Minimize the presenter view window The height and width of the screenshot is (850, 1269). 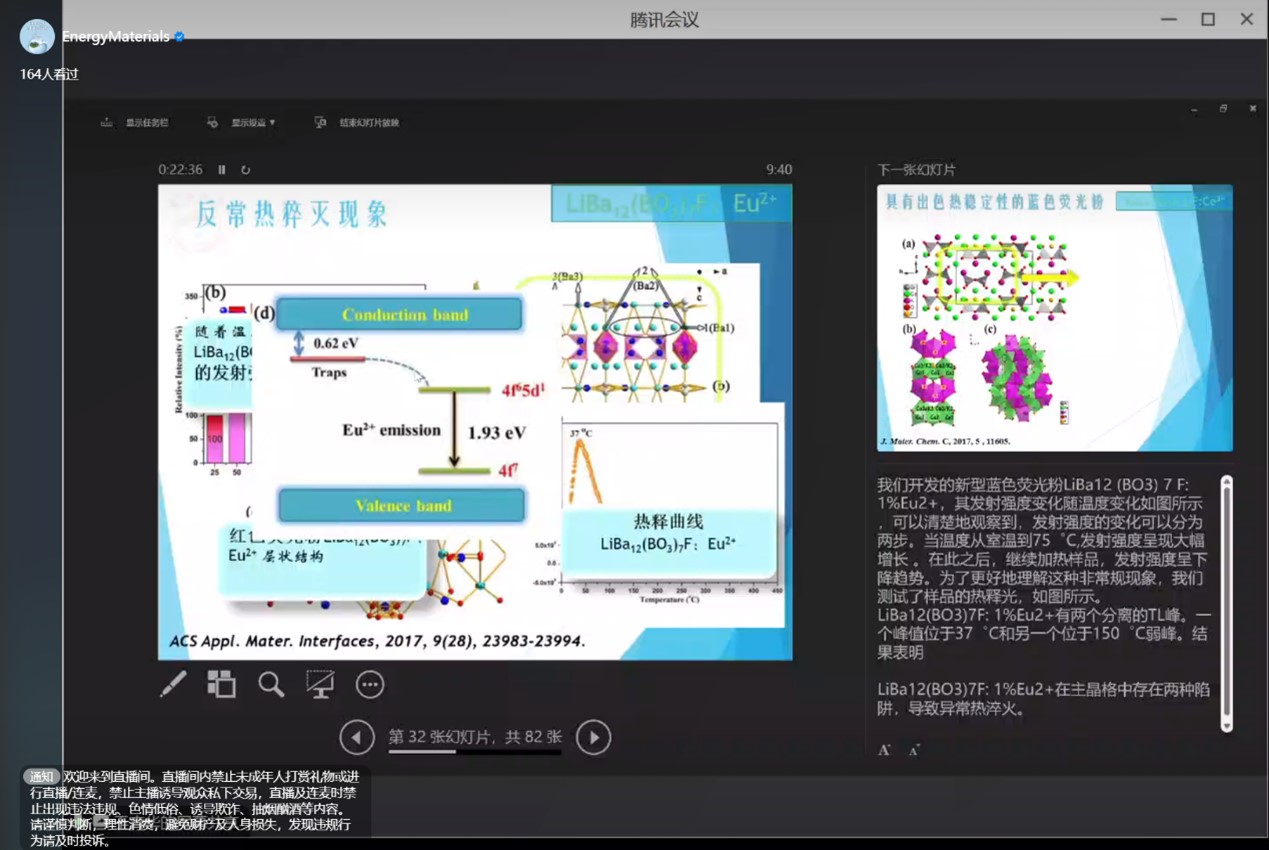click(x=1194, y=109)
